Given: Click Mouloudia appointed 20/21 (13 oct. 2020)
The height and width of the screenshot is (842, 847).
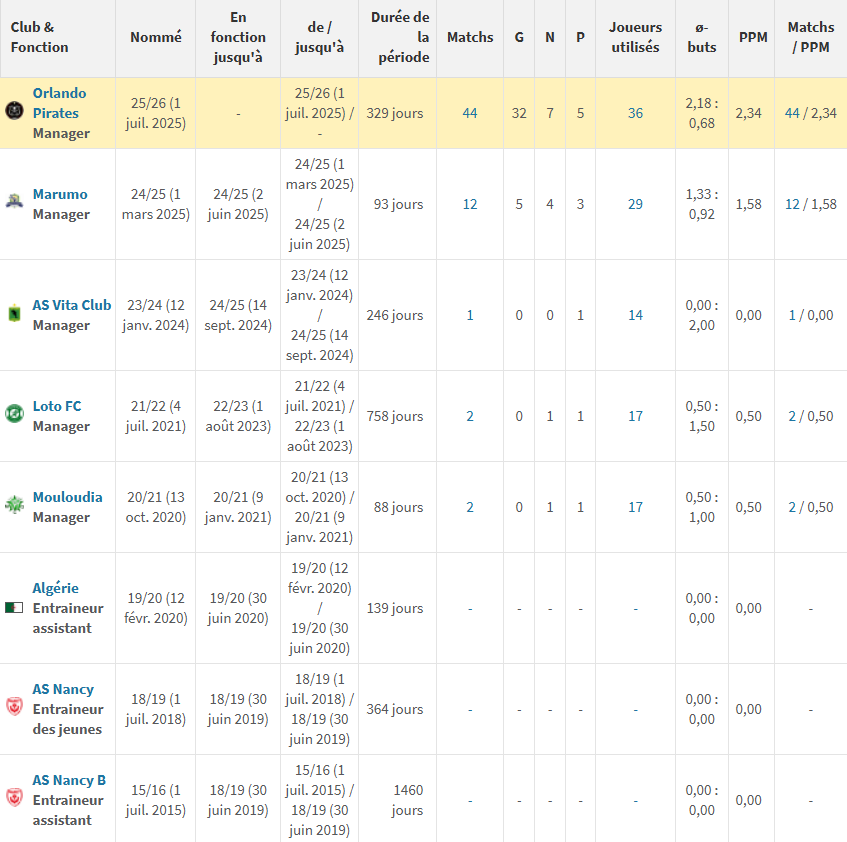Looking at the screenshot, I should tap(156, 507).
